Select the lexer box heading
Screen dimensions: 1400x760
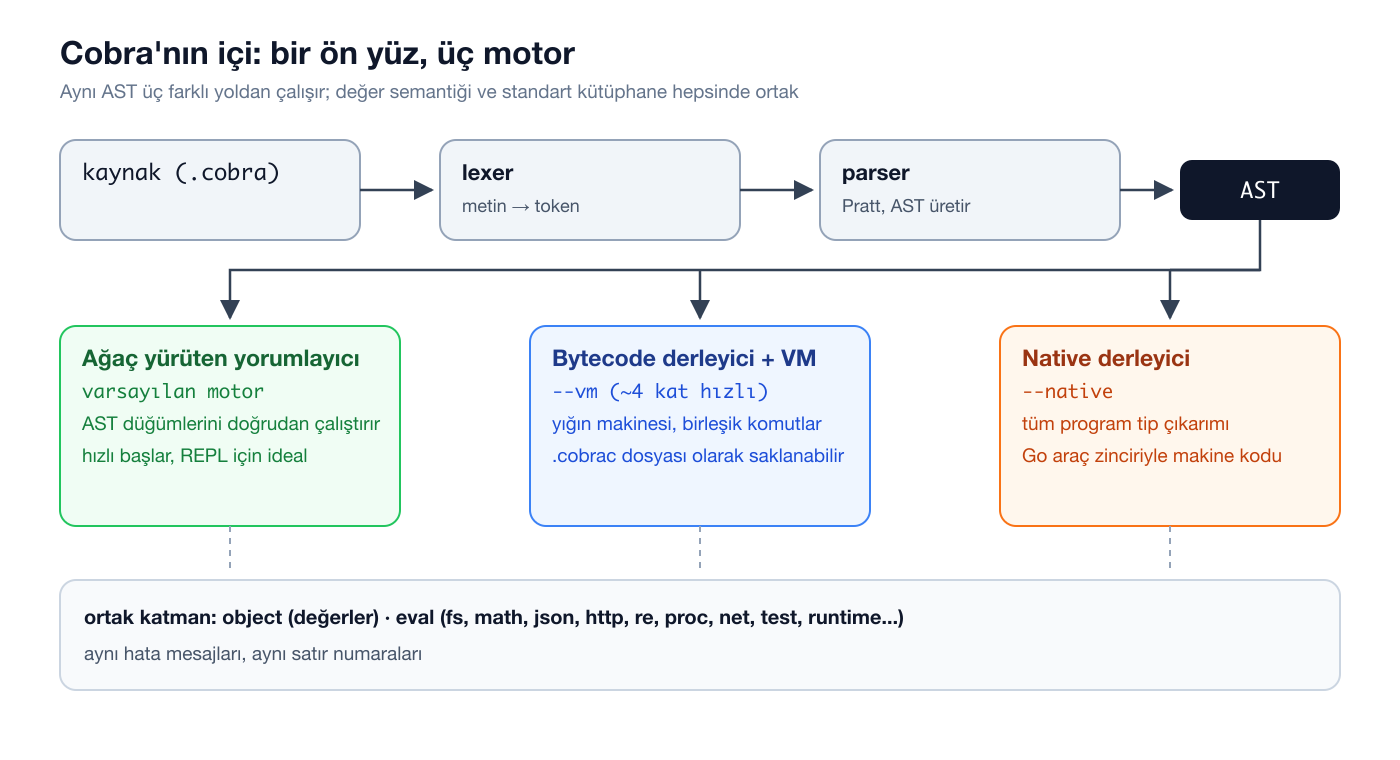[487, 173]
